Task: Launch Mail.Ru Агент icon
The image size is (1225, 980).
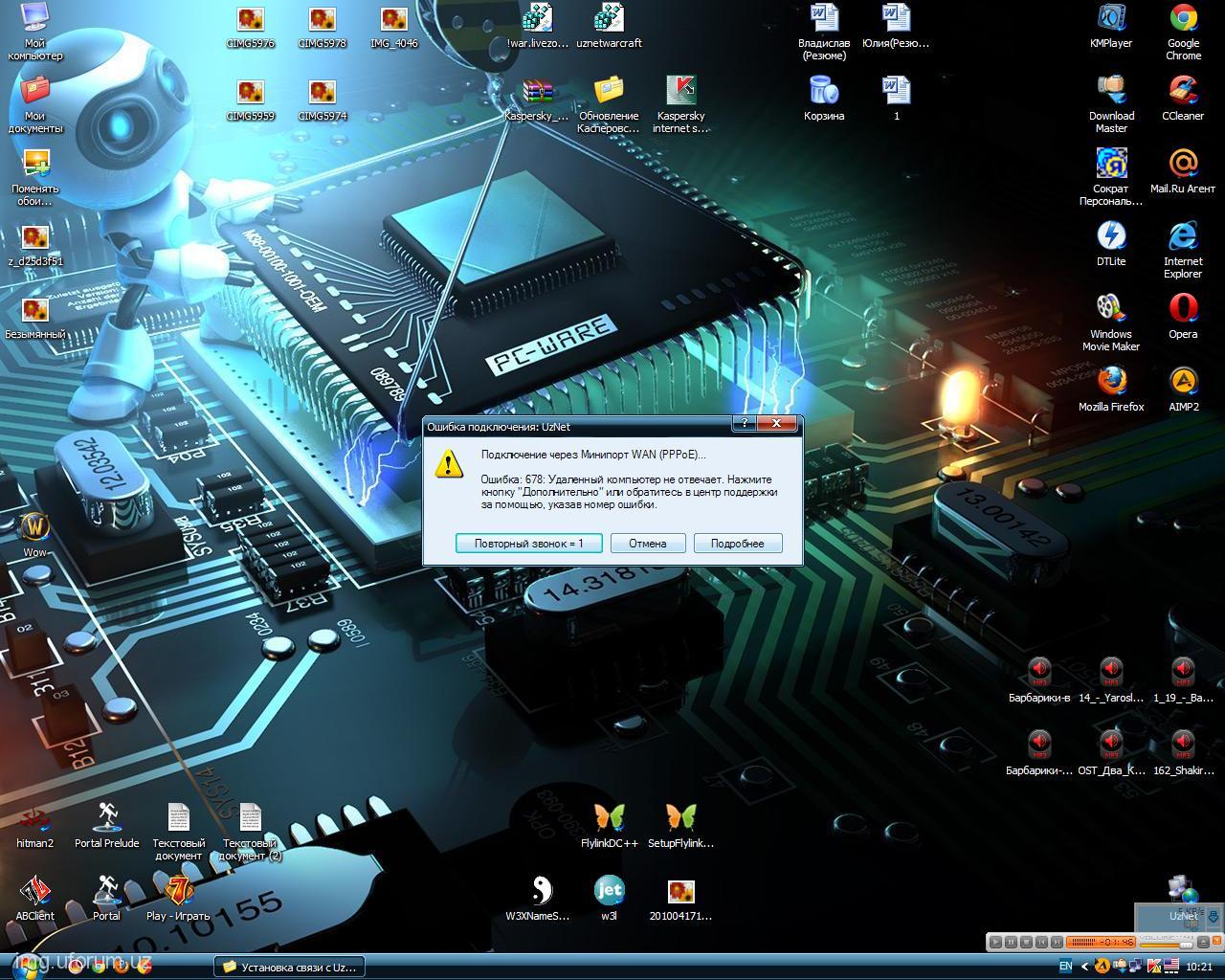Action: coord(1184,172)
